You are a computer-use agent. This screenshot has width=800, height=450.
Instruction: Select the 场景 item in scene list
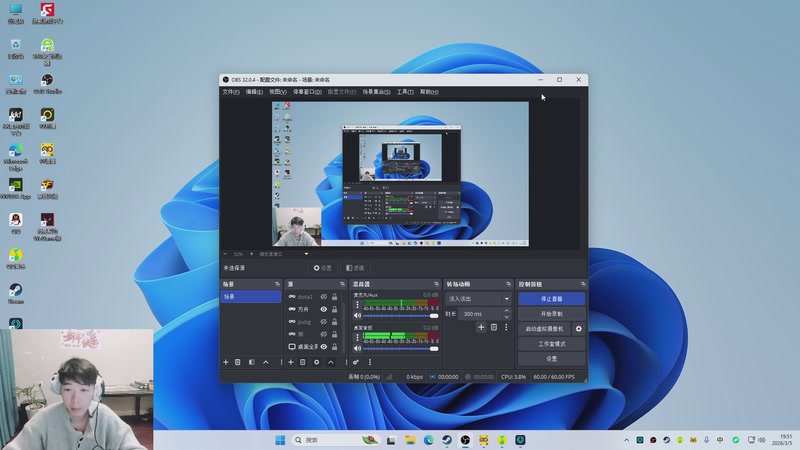click(251, 296)
